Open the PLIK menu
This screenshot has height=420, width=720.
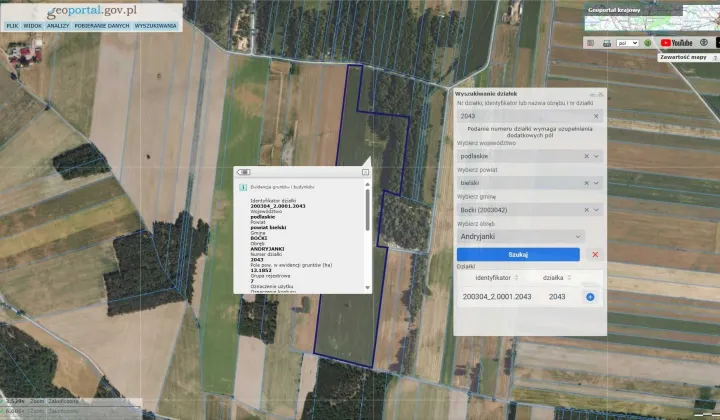click(13, 24)
